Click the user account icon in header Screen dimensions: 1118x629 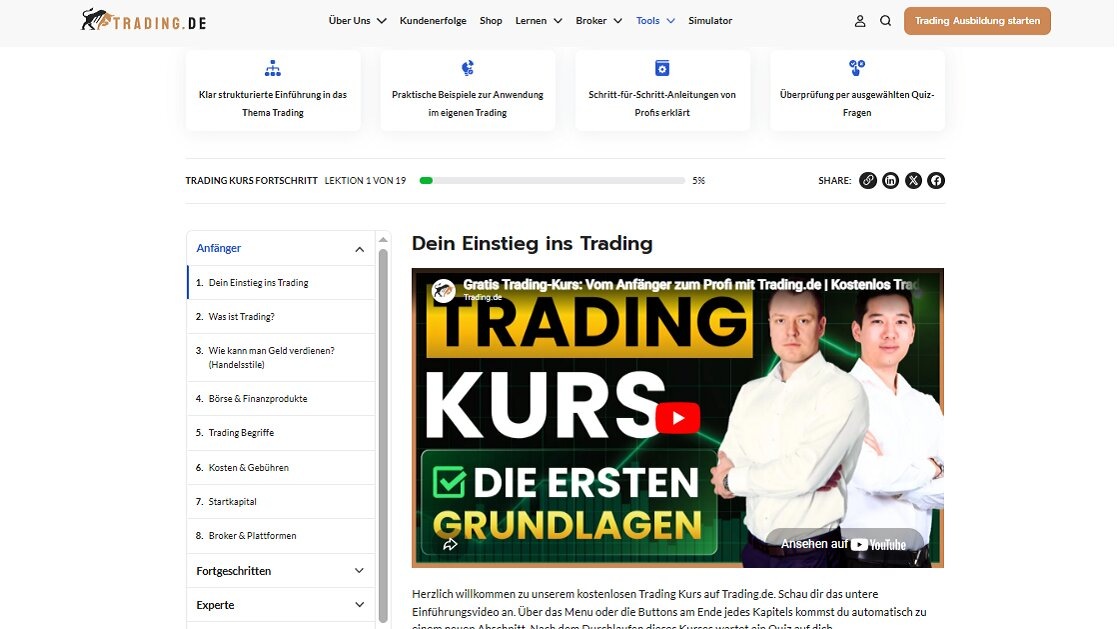click(x=859, y=21)
